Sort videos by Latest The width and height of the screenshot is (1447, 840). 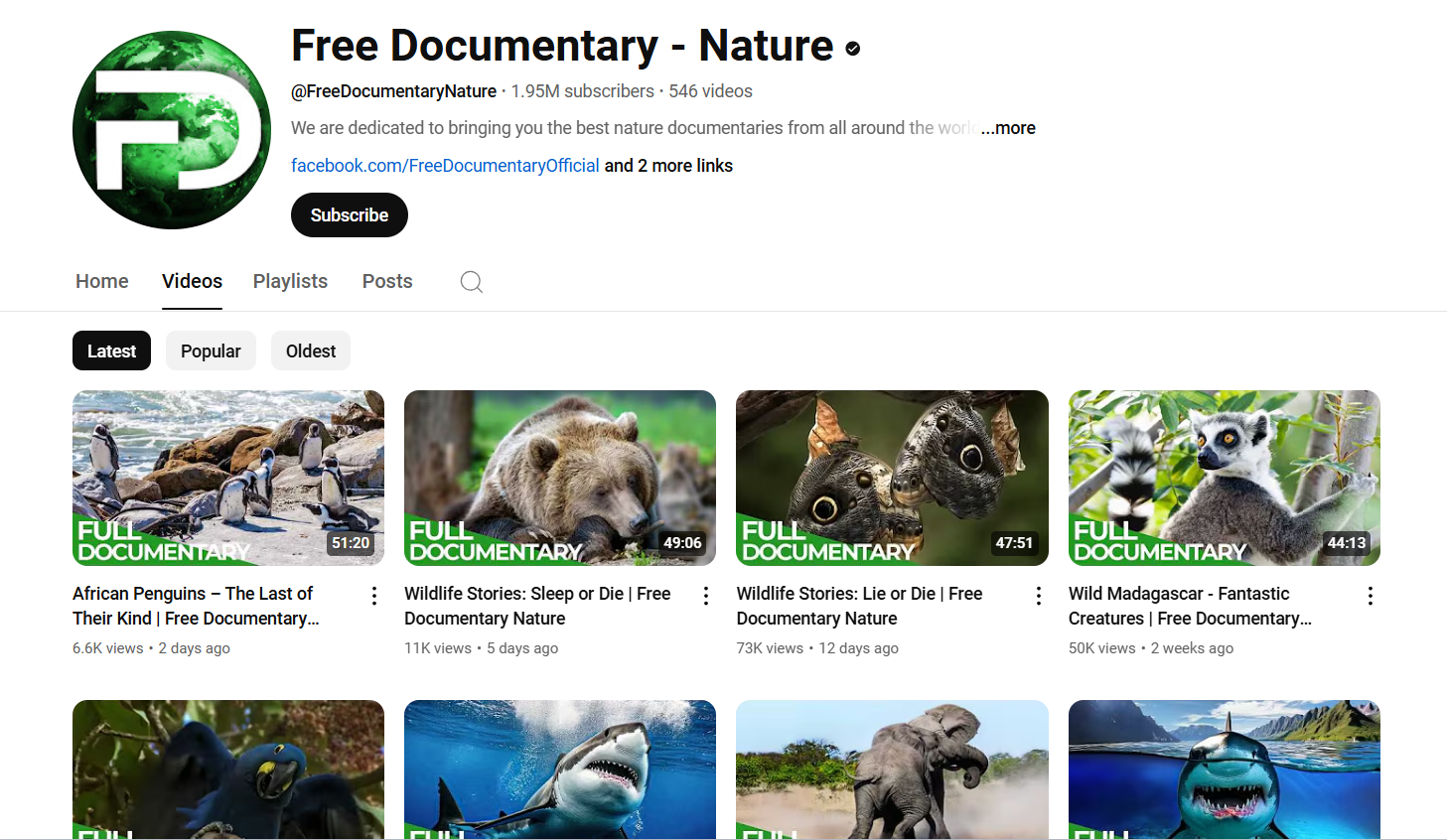click(x=111, y=350)
